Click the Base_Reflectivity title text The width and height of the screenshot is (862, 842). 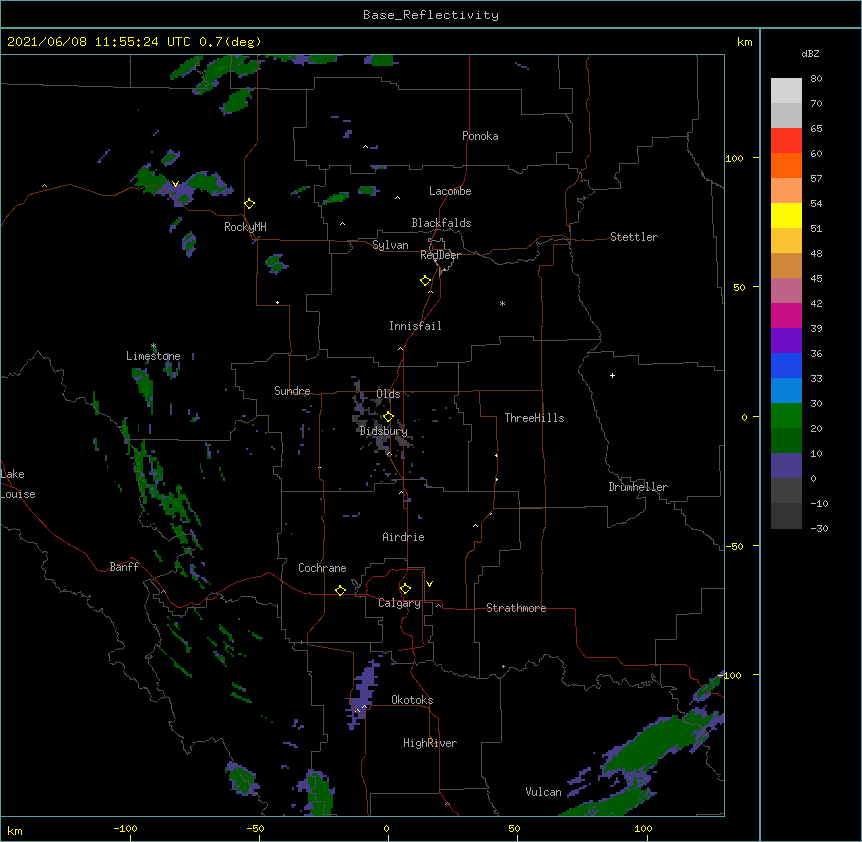point(431,15)
